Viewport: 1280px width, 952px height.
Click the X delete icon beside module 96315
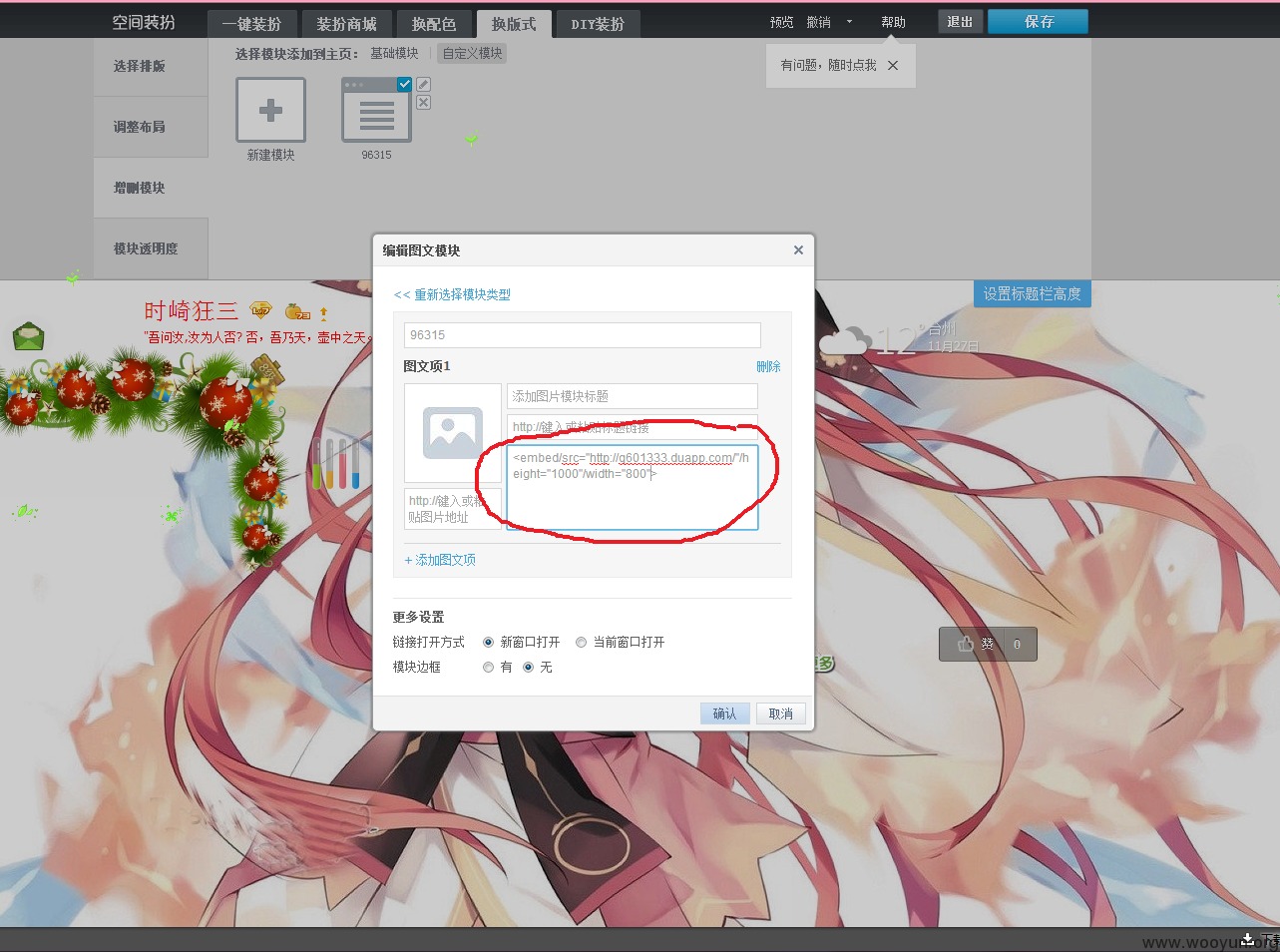pos(424,103)
